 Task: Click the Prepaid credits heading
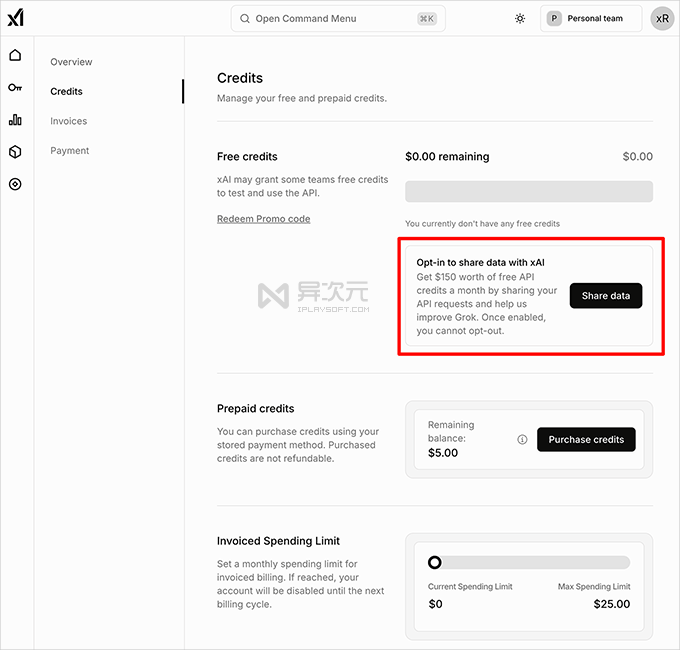[255, 409]
